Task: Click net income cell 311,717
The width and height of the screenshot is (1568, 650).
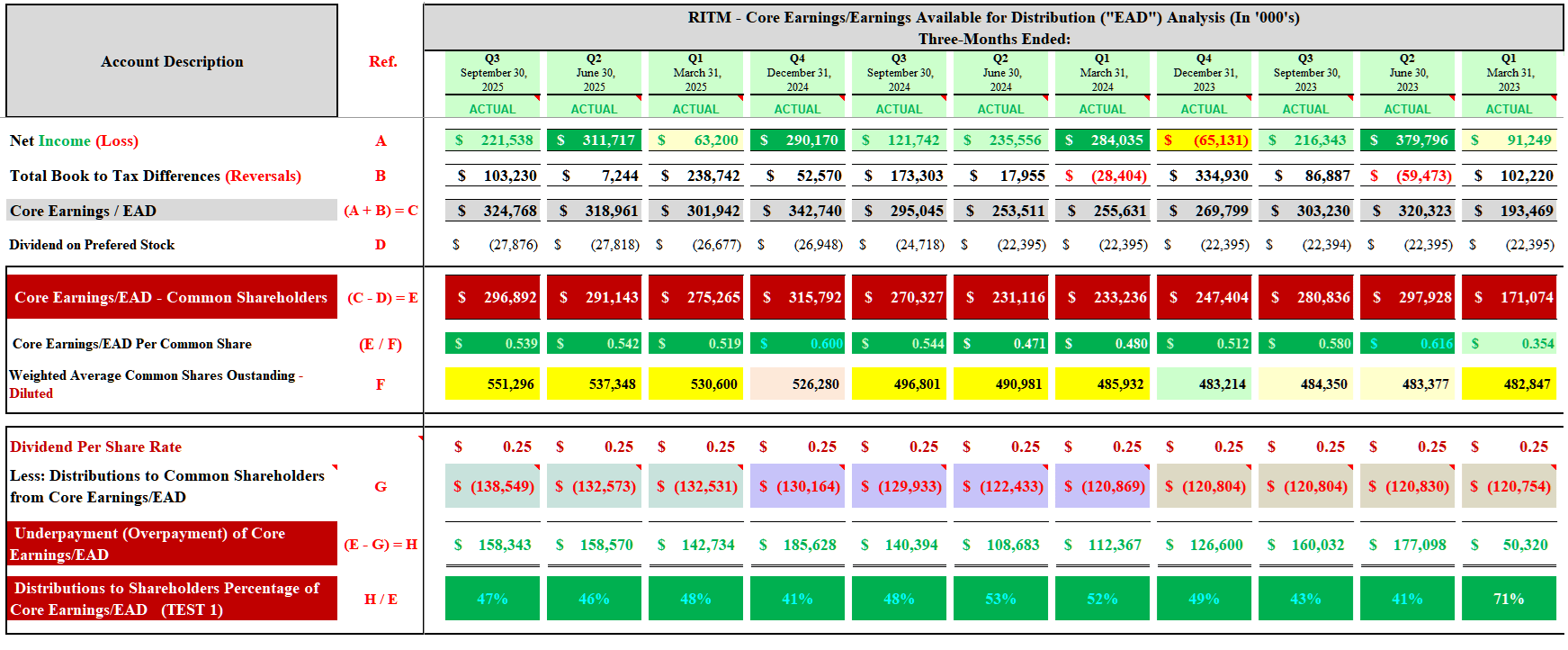Action: tap(594, 140)
